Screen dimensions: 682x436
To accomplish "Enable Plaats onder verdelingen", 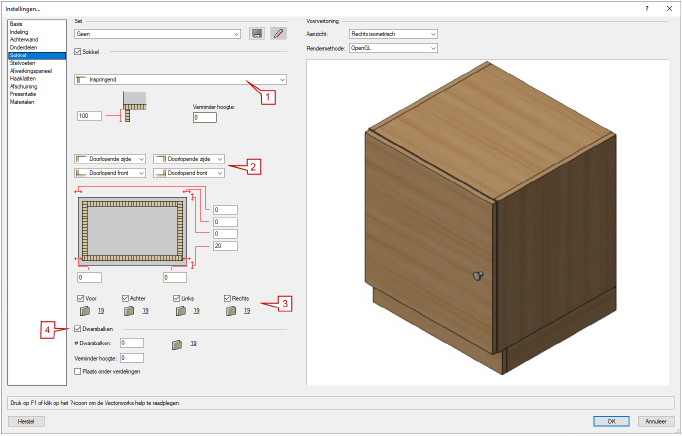I will pyautogui.click(x=78, y=372).
